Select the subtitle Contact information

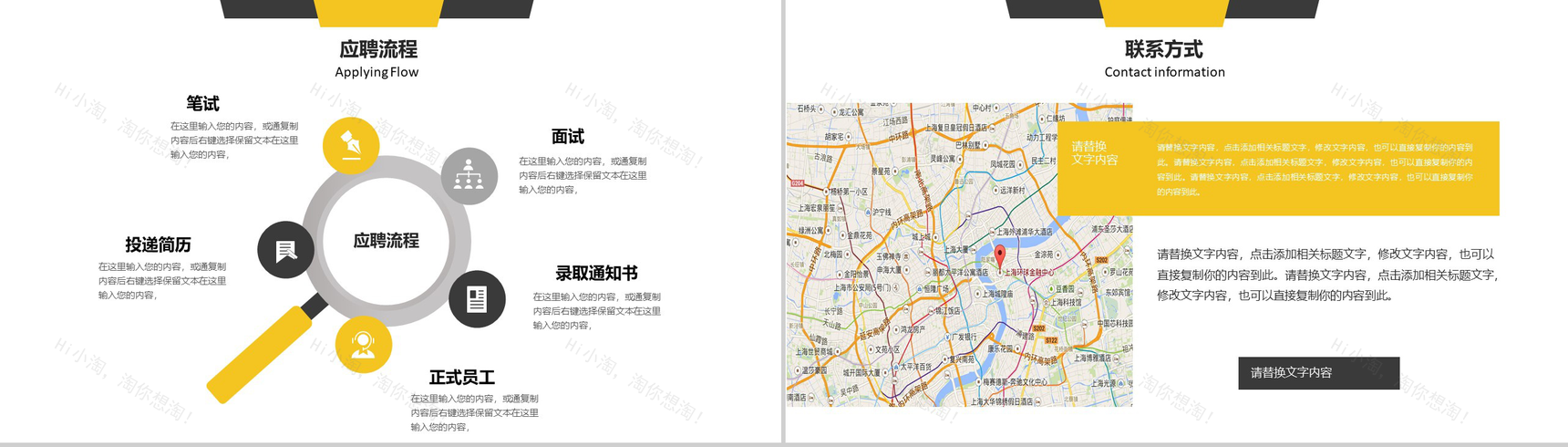1164,72
